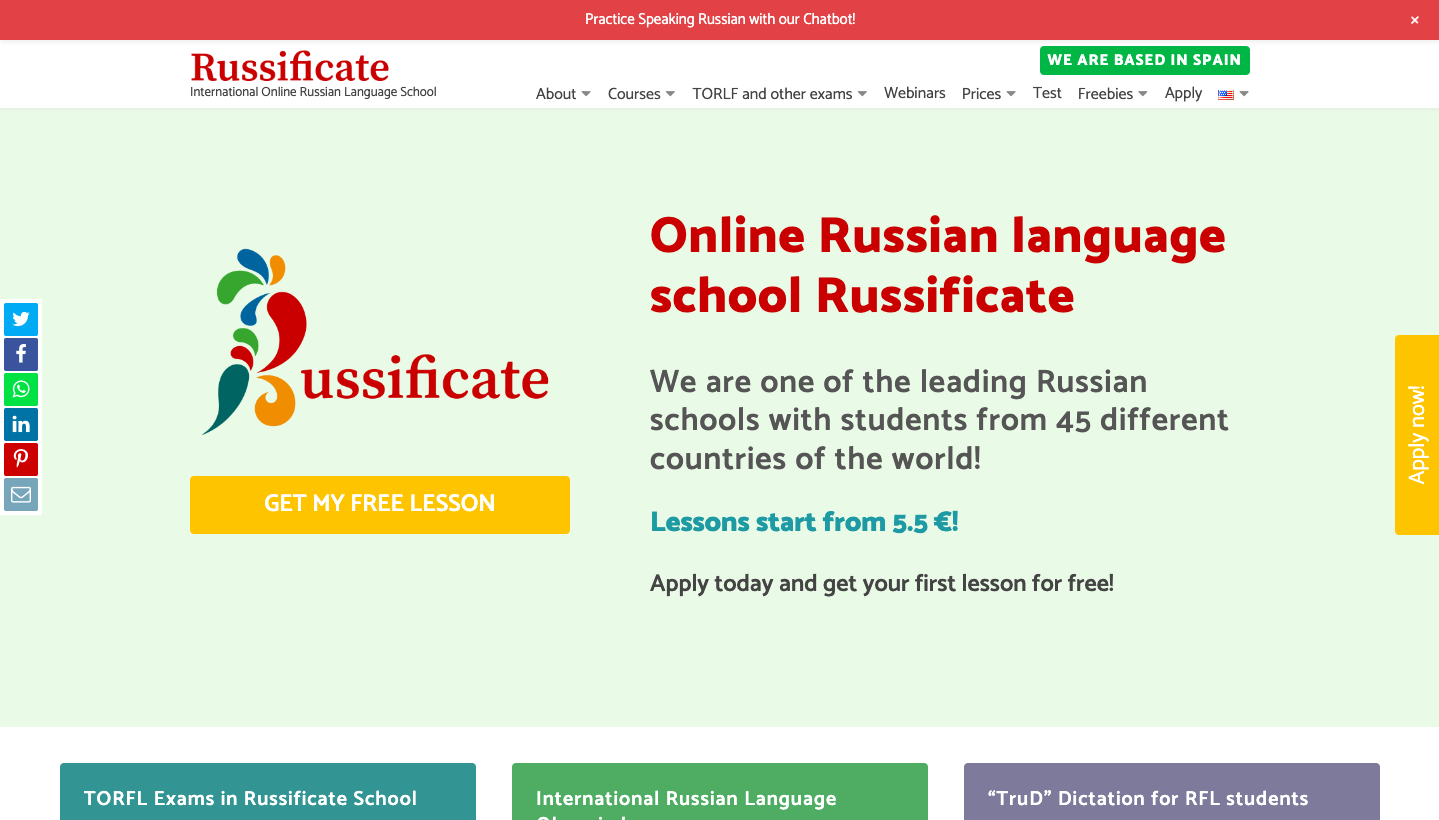Click the Facebook share icon
This screenshot has width=1439, height=820.
tap(21, 355)
